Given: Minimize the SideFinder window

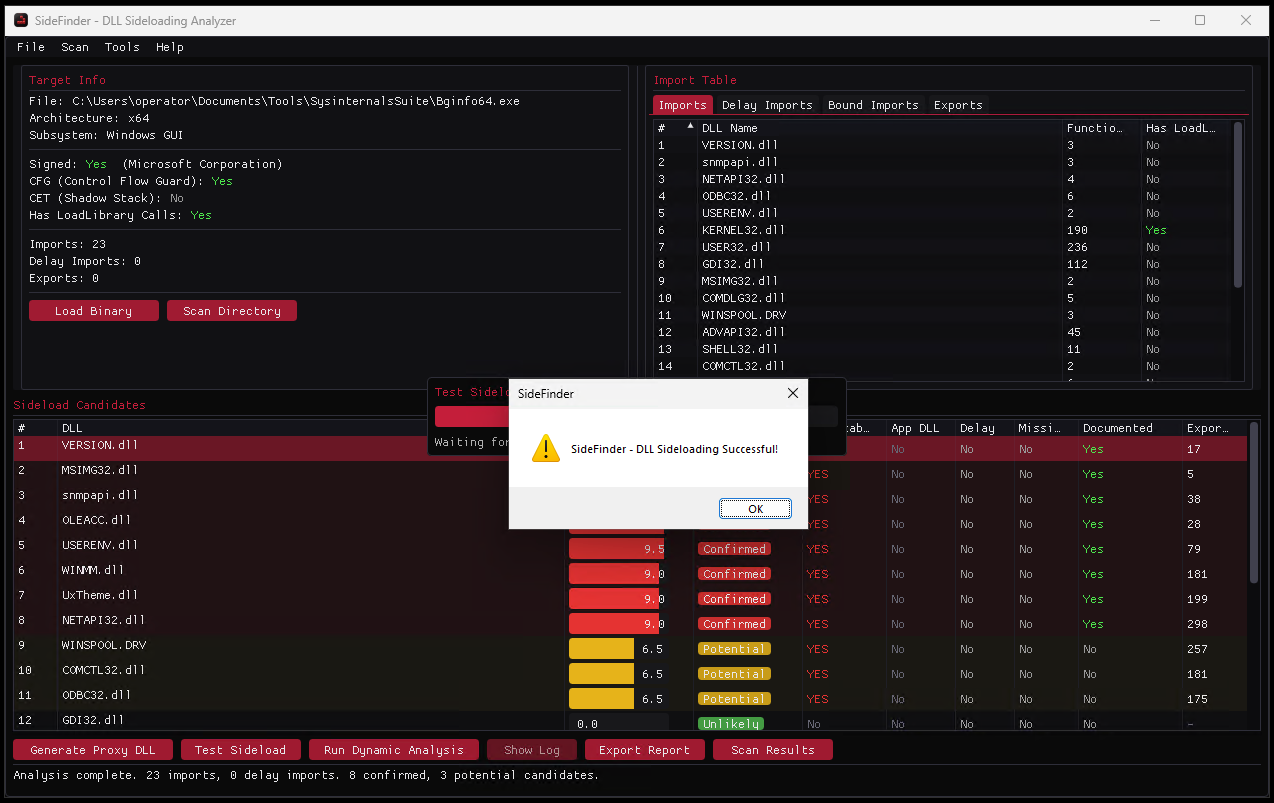Looking at the screenshot, I should (x=1155, y=20).
